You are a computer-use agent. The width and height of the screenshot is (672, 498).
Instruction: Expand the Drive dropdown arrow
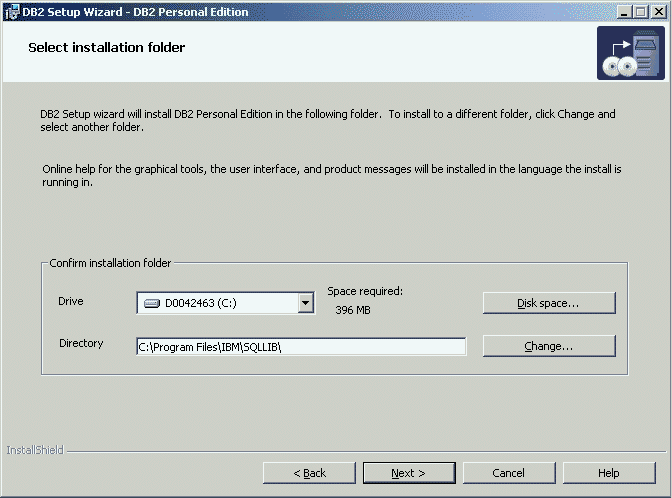306,303
